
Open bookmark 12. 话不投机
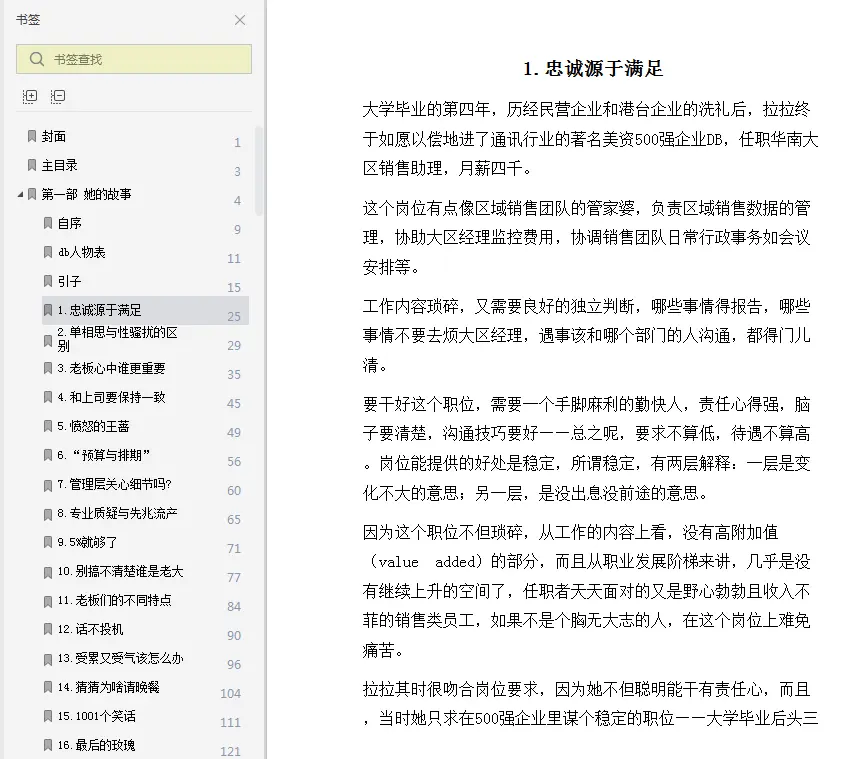90,629
